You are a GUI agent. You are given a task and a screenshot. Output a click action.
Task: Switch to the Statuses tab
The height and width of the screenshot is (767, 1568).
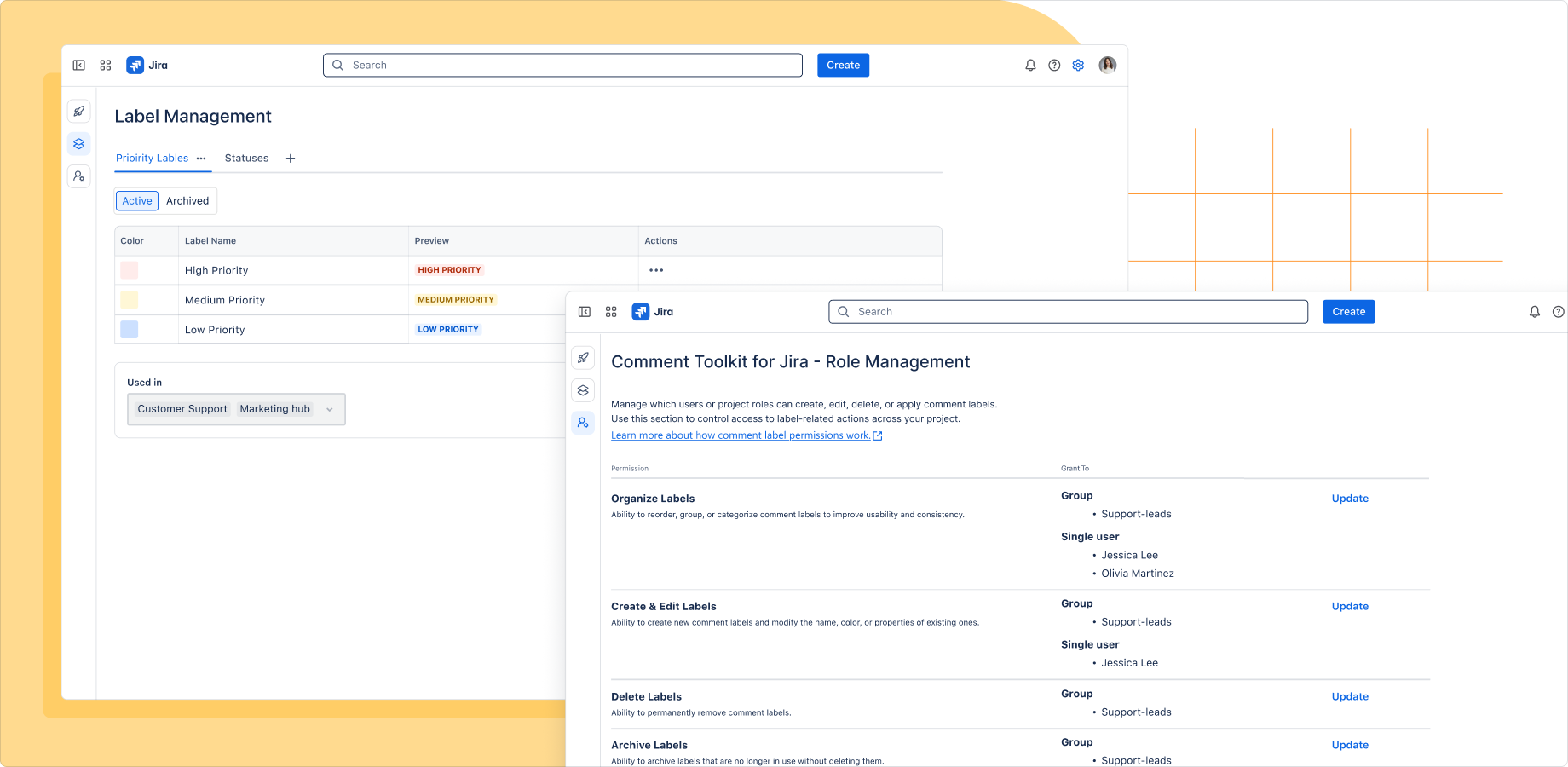246,158
